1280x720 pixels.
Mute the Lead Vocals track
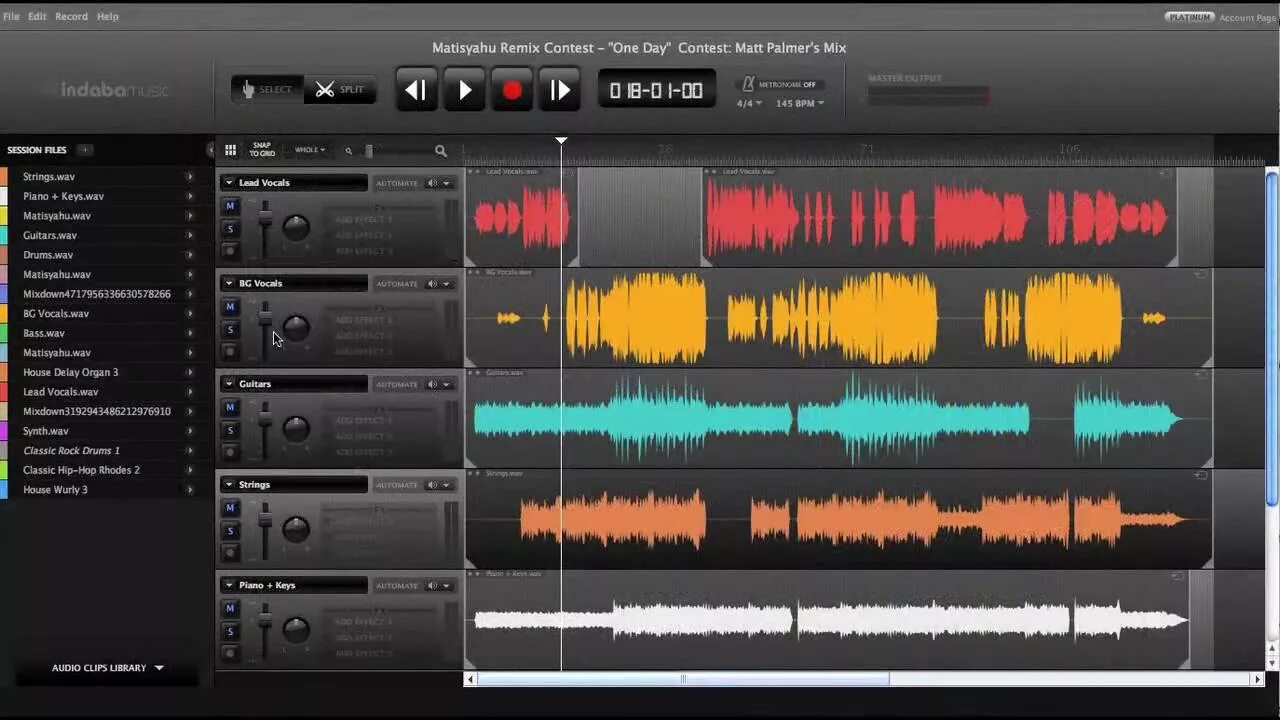click(x=230, y=206)
